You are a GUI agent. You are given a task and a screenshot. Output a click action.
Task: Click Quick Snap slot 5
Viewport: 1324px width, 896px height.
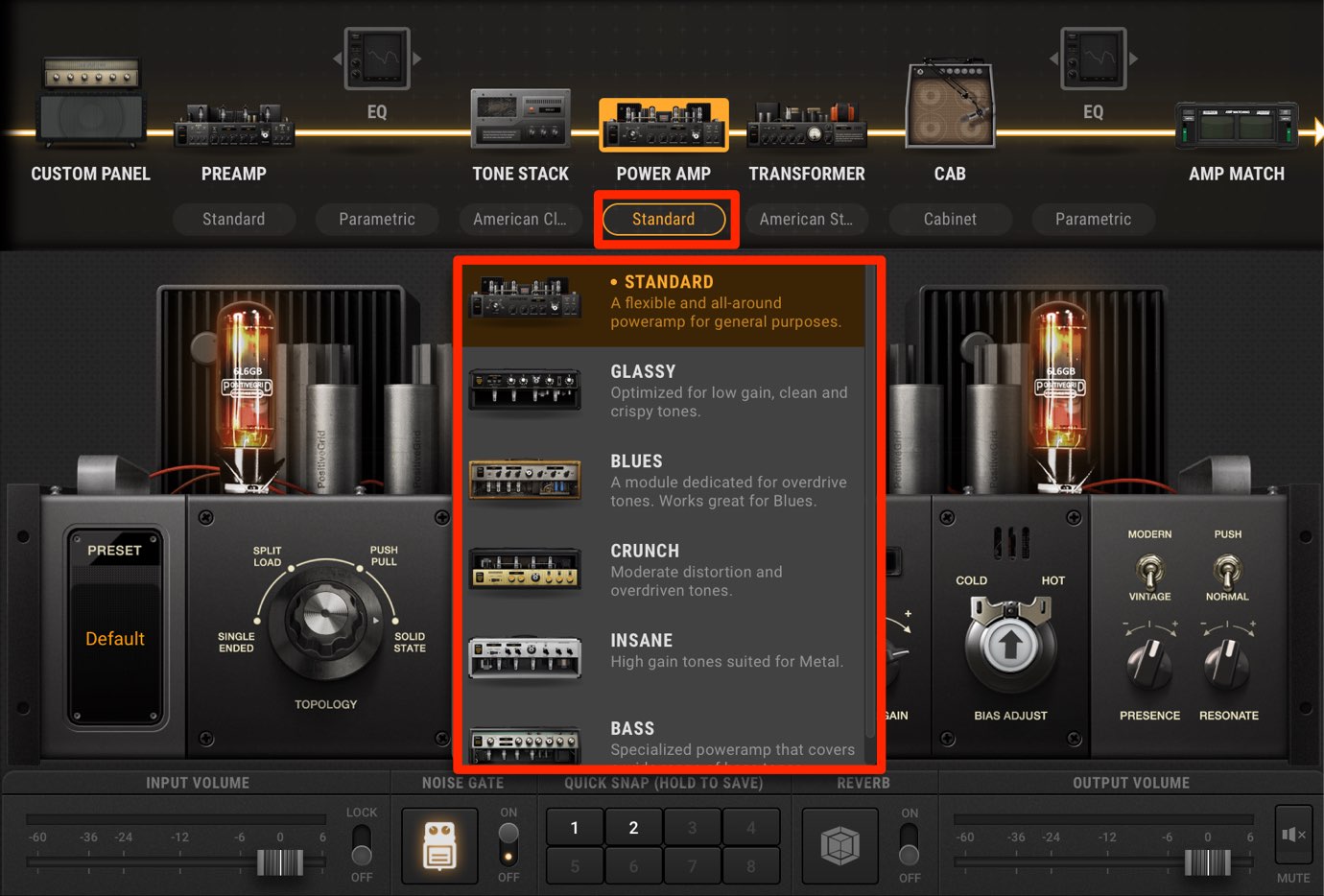(575, 866)
